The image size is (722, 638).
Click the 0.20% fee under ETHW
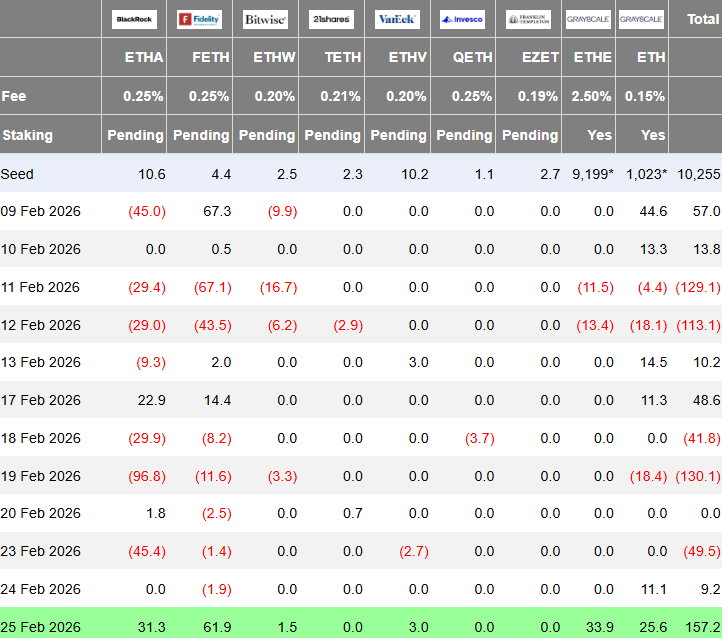(275, 96)
